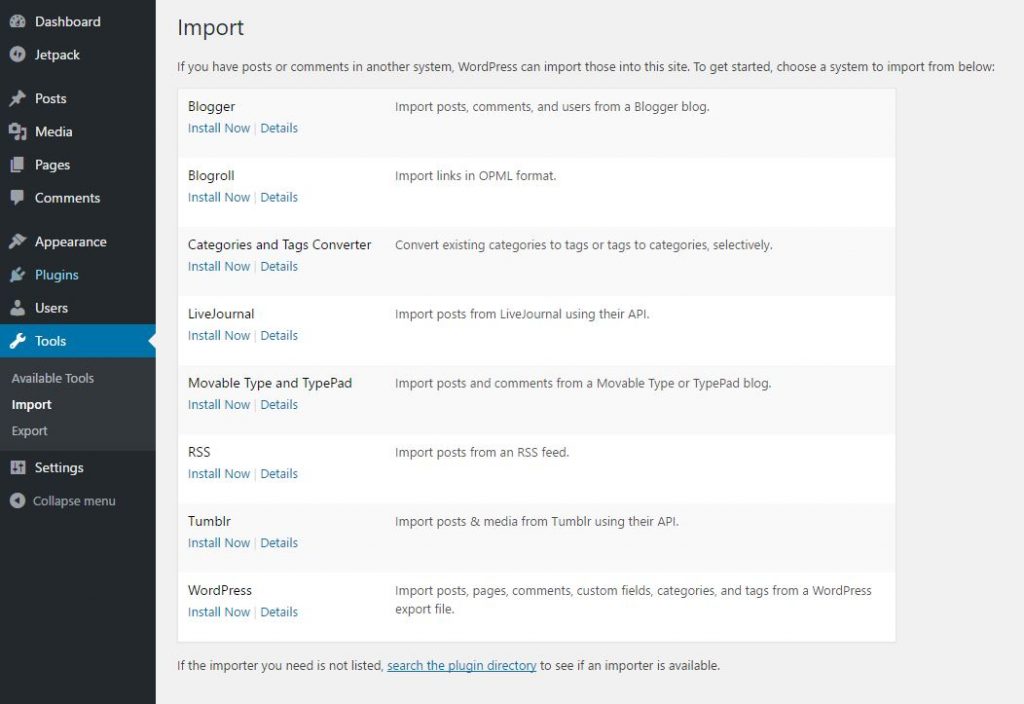Install the WordPress importer now
The image size is (1024, 704).
point(219,612)
